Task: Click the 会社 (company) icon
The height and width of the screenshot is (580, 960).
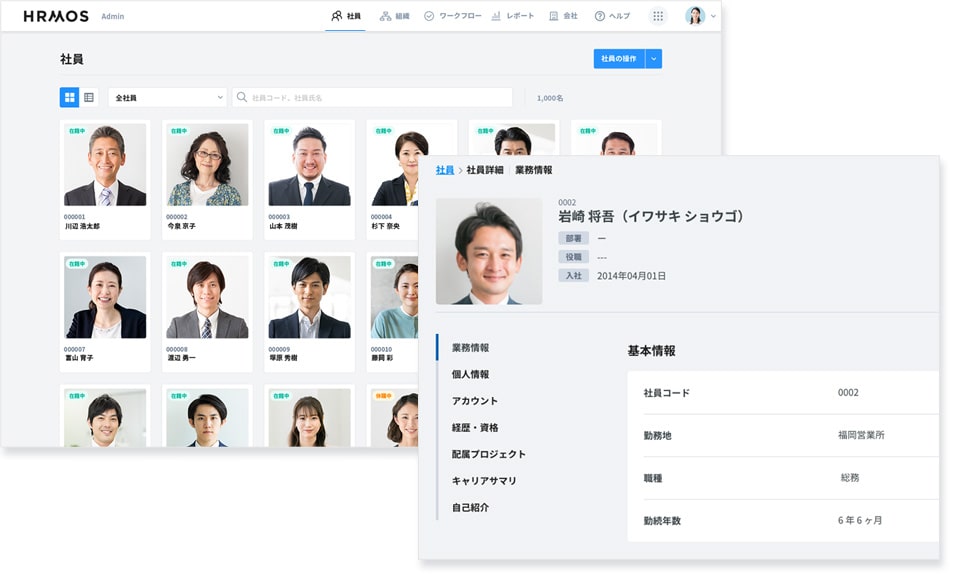Action: pos(552,16)
